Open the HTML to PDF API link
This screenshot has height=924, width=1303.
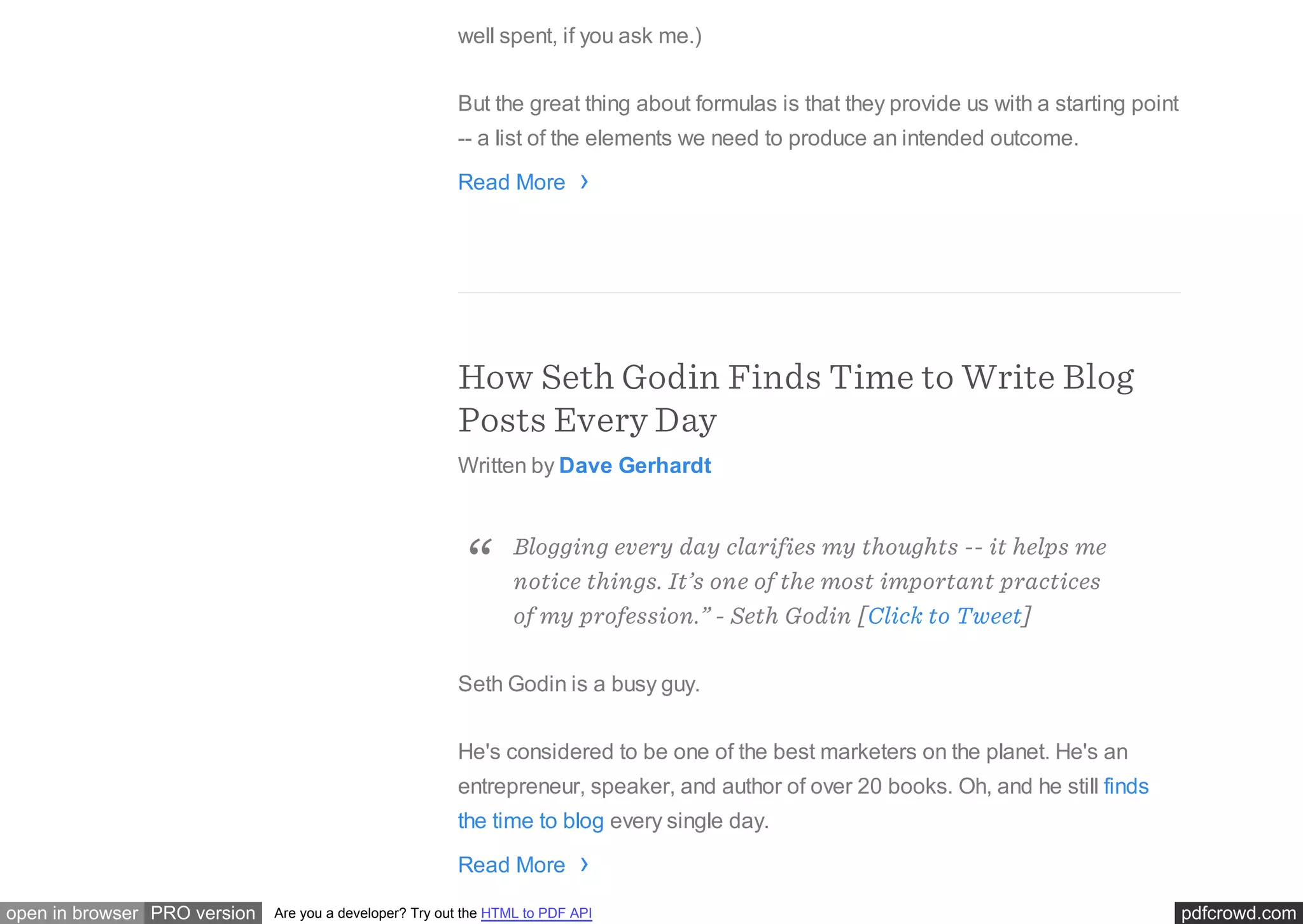(536, 913)
